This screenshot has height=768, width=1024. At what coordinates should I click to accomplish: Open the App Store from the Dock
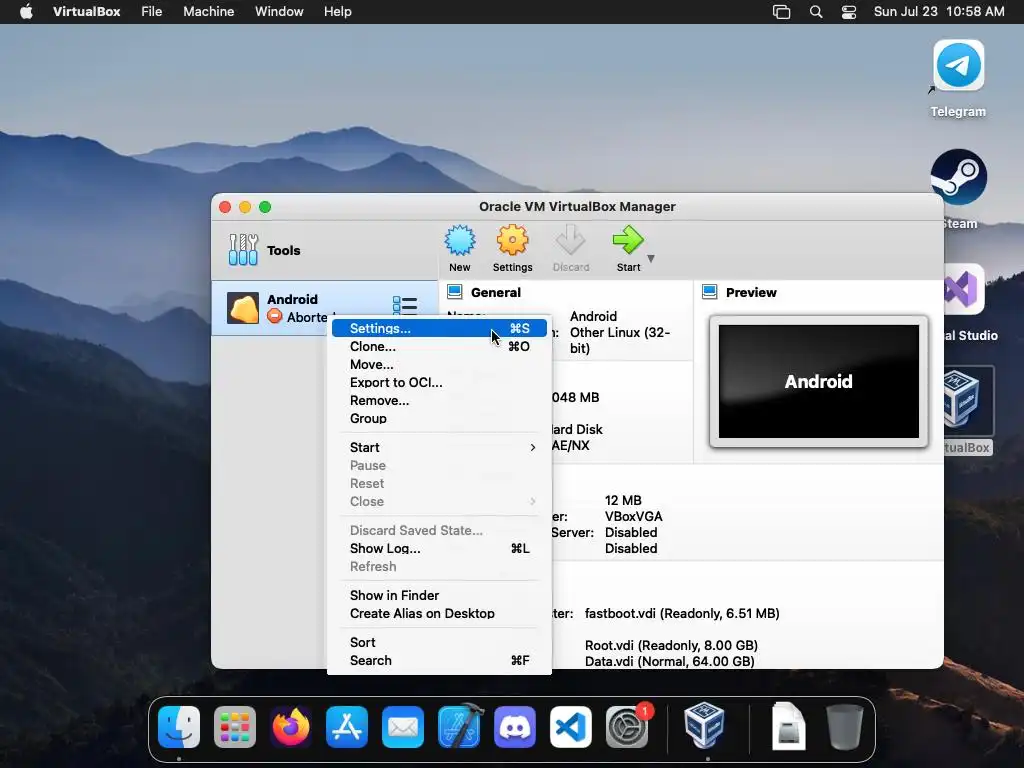(x=347, y=727)
